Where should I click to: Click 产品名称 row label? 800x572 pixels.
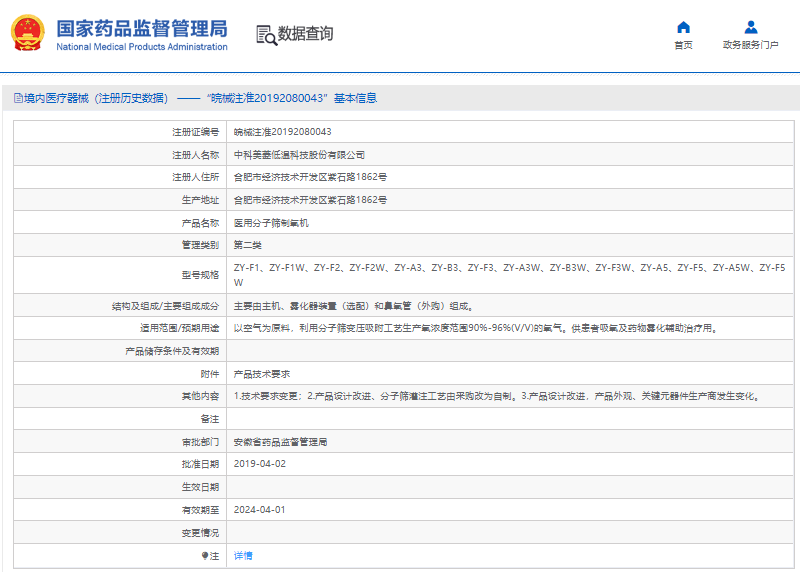click(x=200, y=223)
